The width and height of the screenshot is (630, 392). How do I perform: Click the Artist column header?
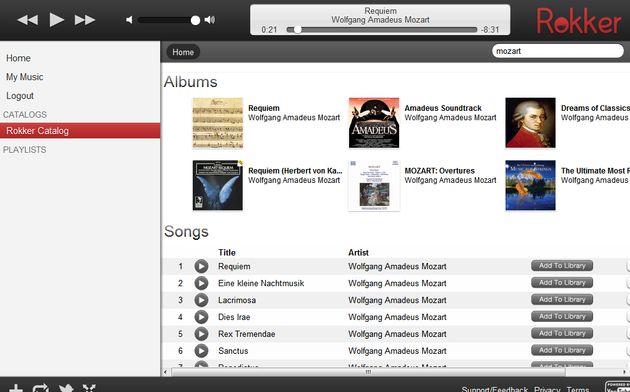point(358,253)
